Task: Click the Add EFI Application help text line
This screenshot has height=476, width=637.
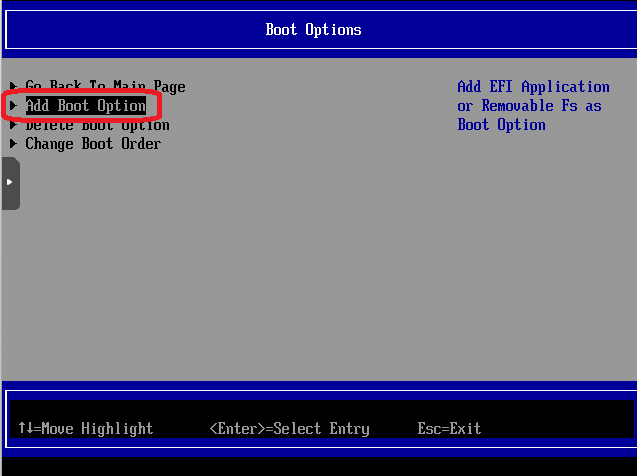Action: pos(533,87)
